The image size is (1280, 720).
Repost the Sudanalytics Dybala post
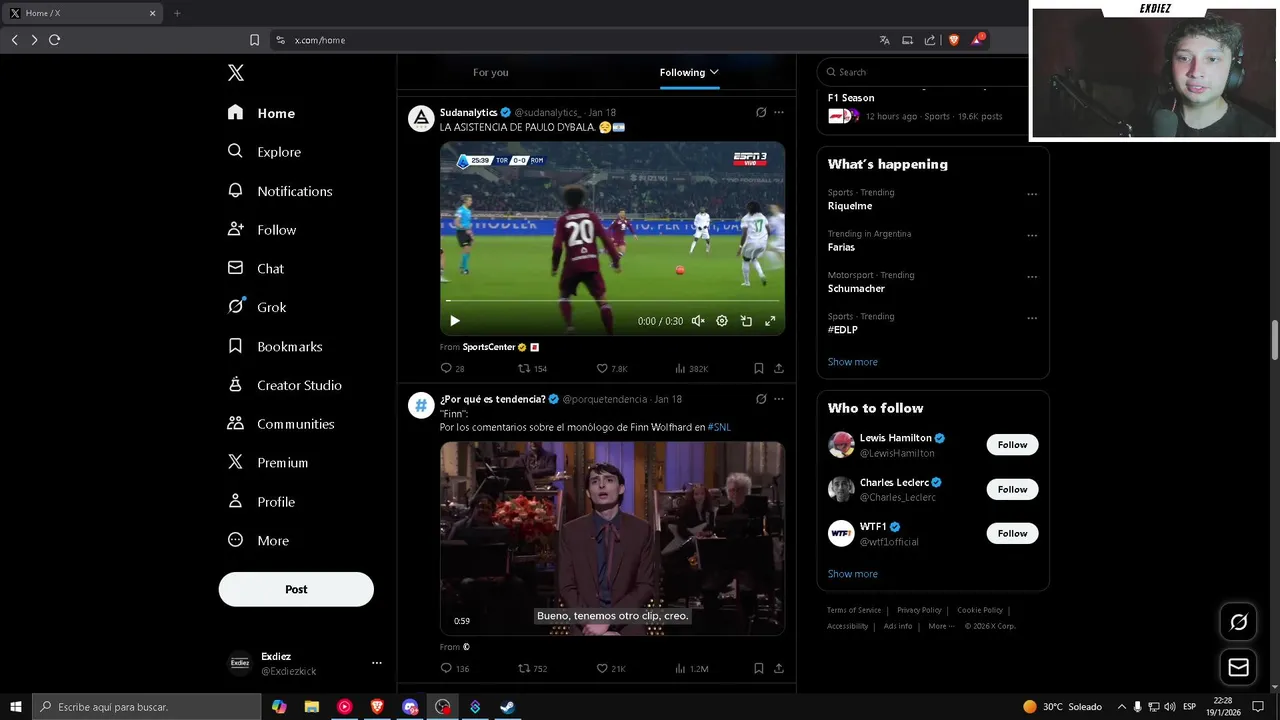point(532,368)
